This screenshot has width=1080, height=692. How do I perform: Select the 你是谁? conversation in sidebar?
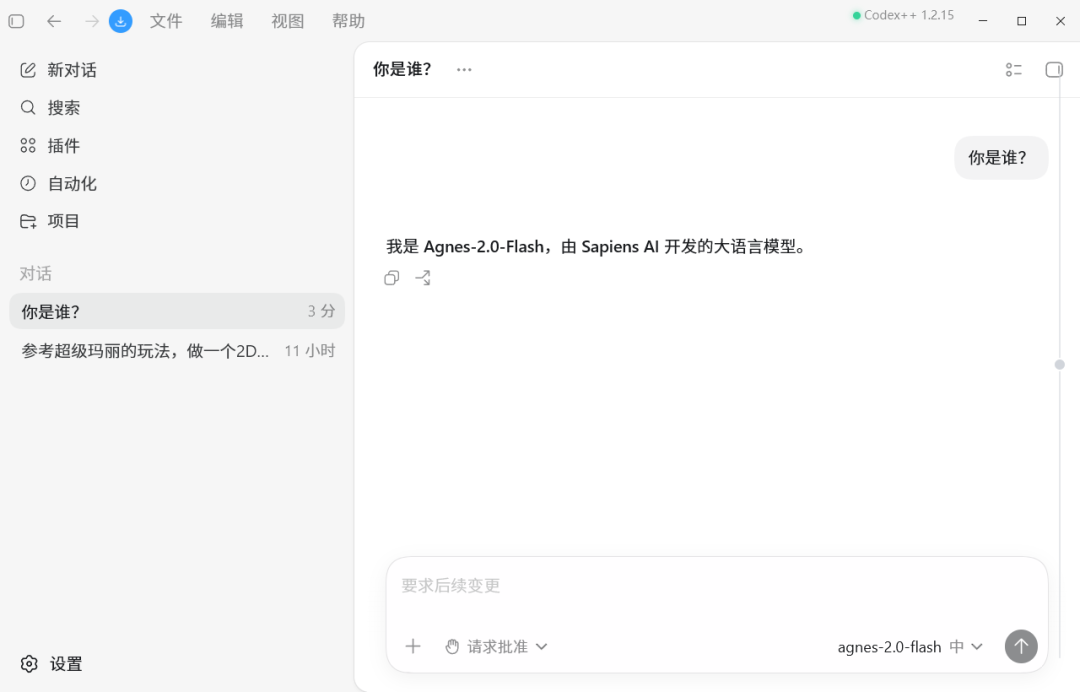(177, 311)
